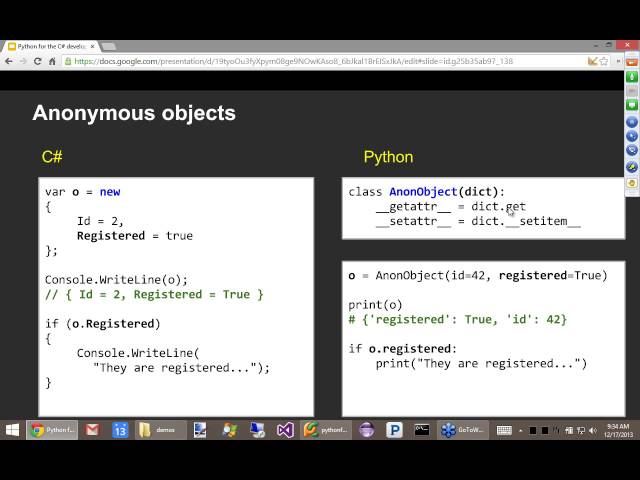Click the green padlock security icon

click(x=68, y=61)
